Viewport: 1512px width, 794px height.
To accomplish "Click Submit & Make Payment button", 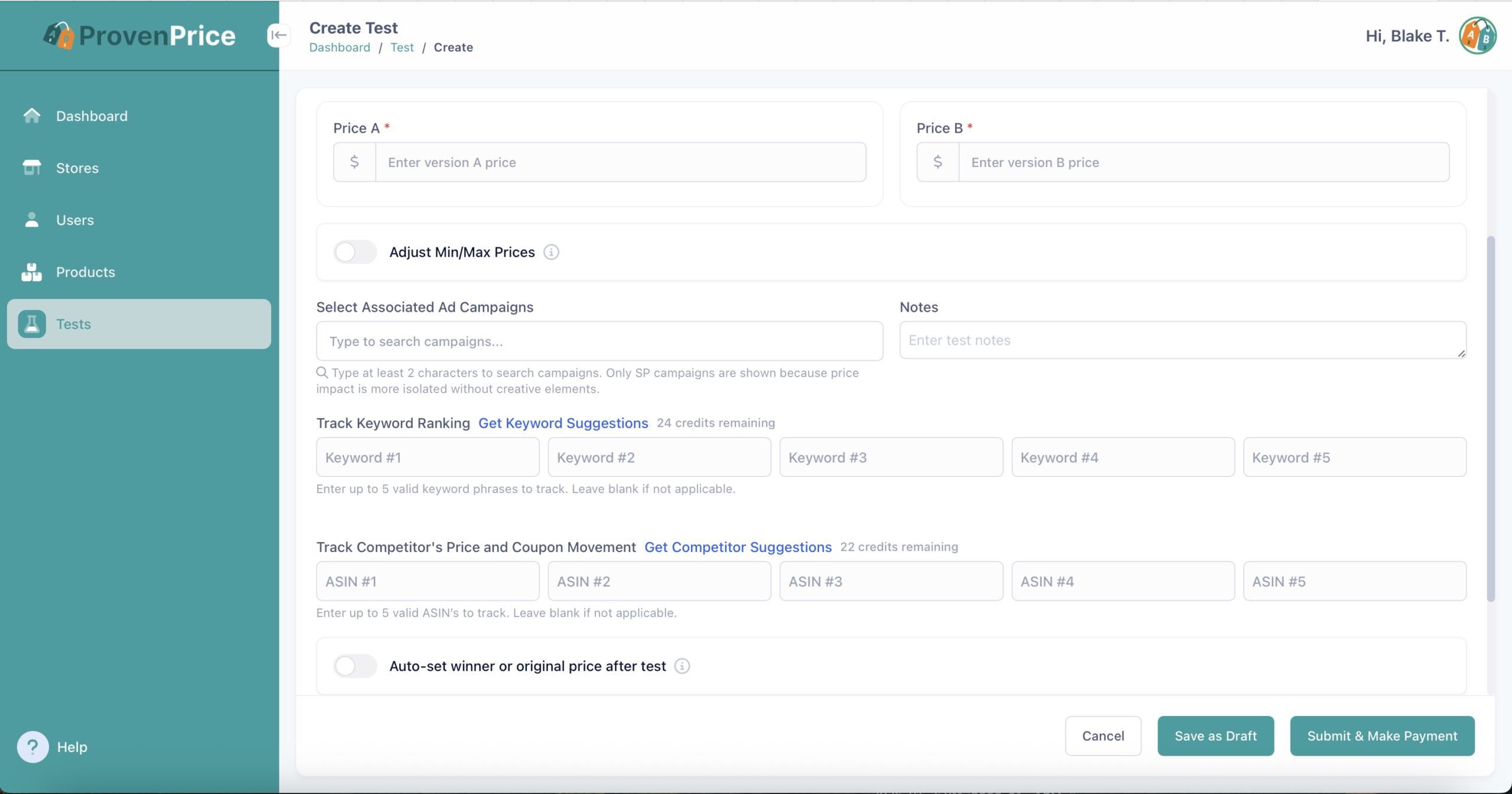I will pyautogui.click(x=1382, y=736).
